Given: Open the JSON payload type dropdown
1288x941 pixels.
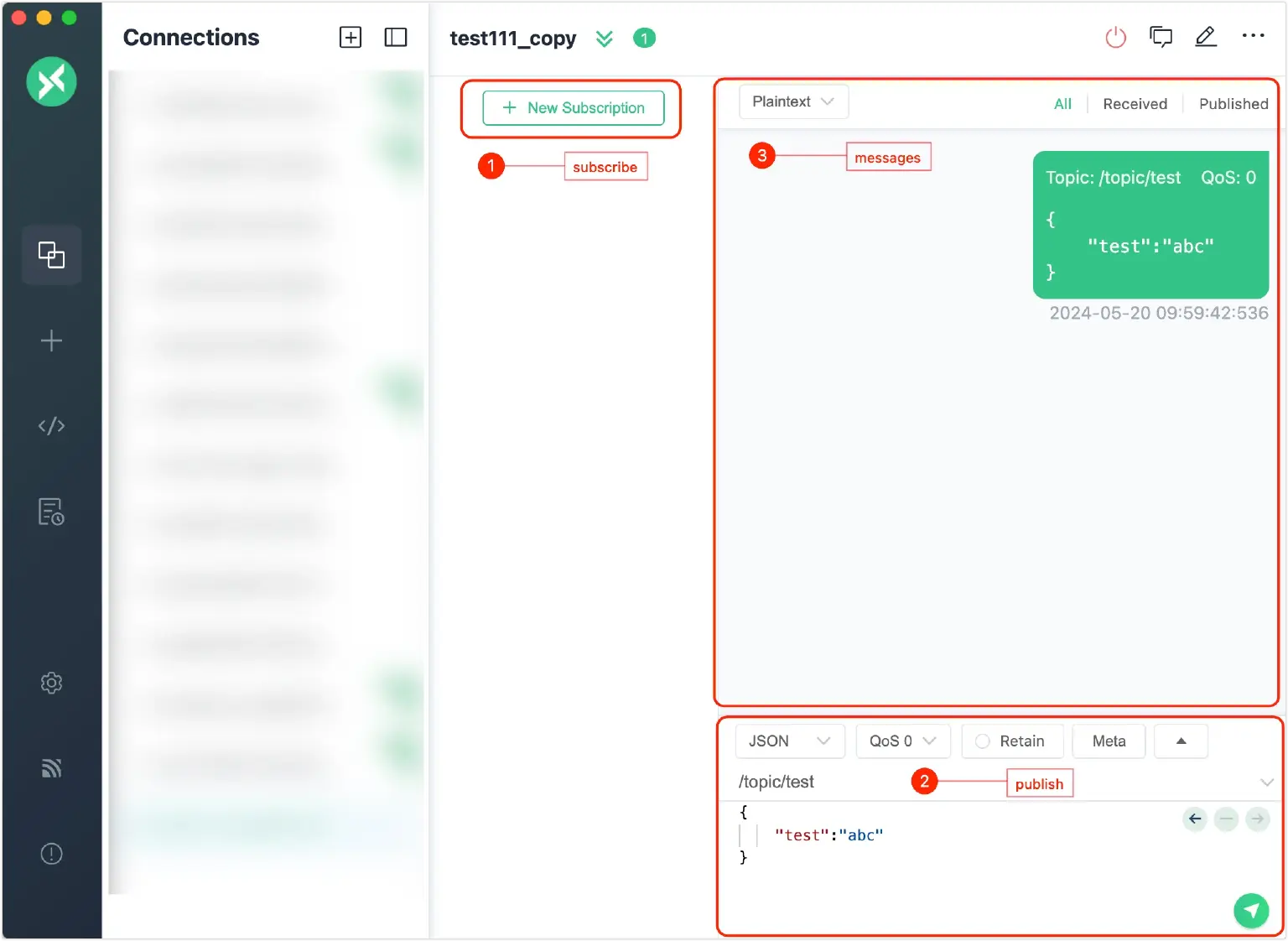Looking at the screenshot, I should pos(789,741).
